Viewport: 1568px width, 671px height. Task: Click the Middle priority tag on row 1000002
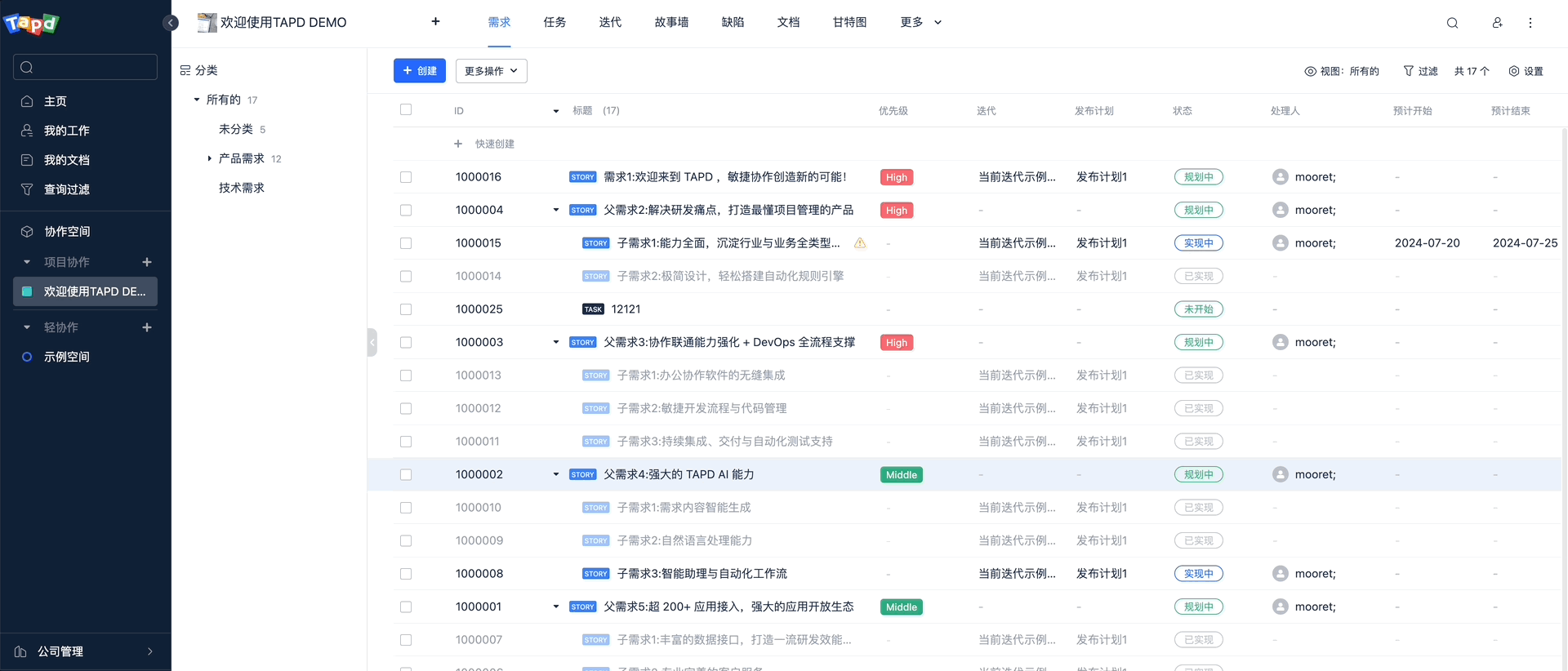(902, 474)
